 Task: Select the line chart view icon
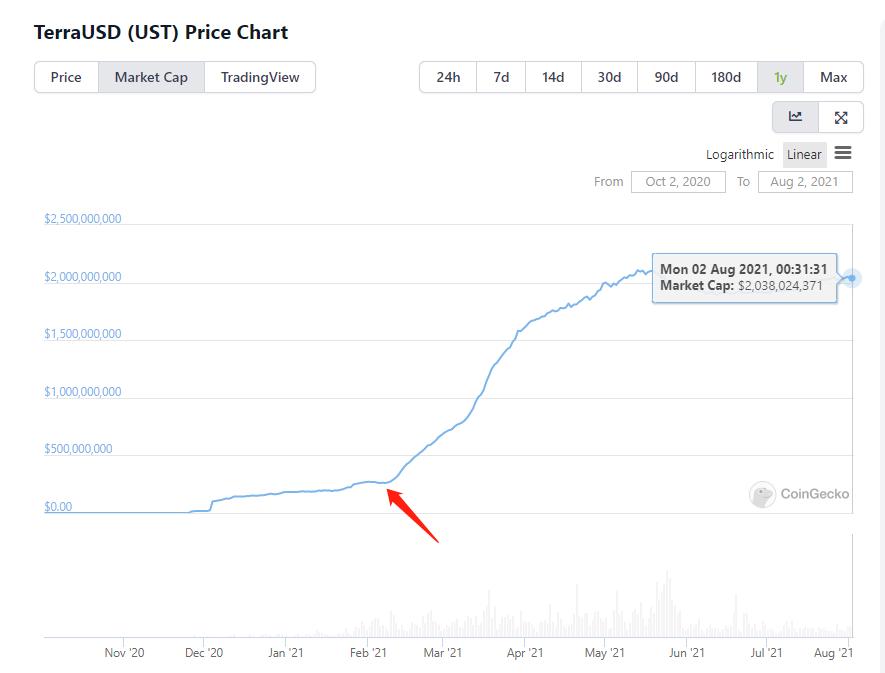tap(795, 117)
